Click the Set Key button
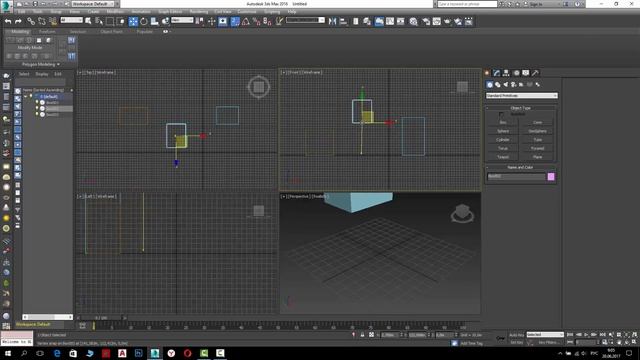The height and width of the screenshot is (360, 640). pos(516,342)
